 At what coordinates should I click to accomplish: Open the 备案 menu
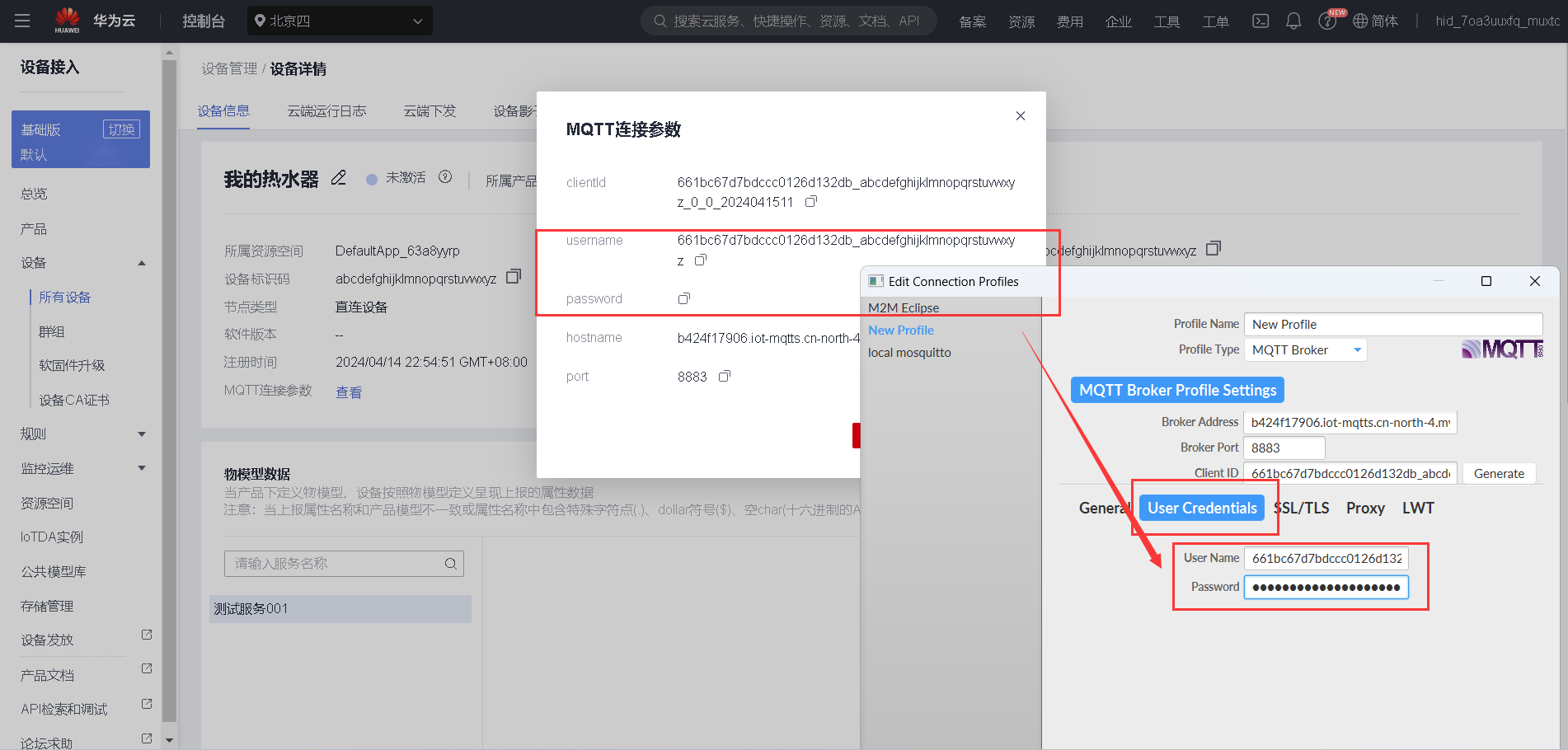[973, 21]
